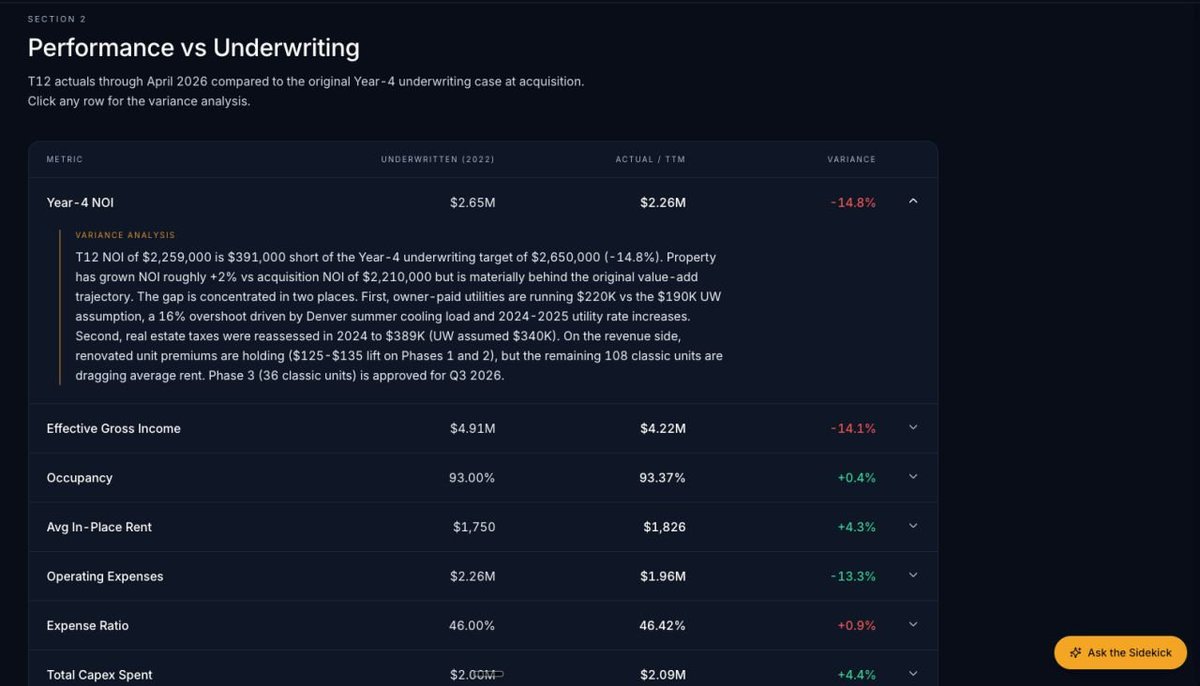1200x686 pixels.
Task: Click the sparkle icon on Sidekick button
Action: pyautogui.click(x=1076, y=653)
